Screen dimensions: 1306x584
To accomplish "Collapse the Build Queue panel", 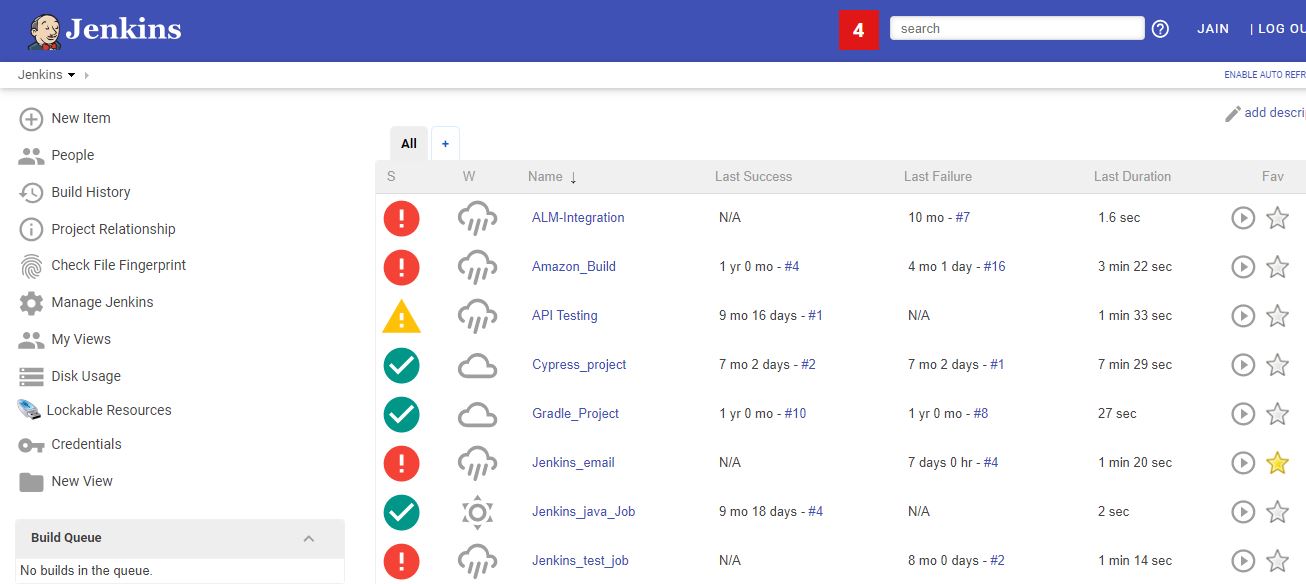I will coord(309,537).
